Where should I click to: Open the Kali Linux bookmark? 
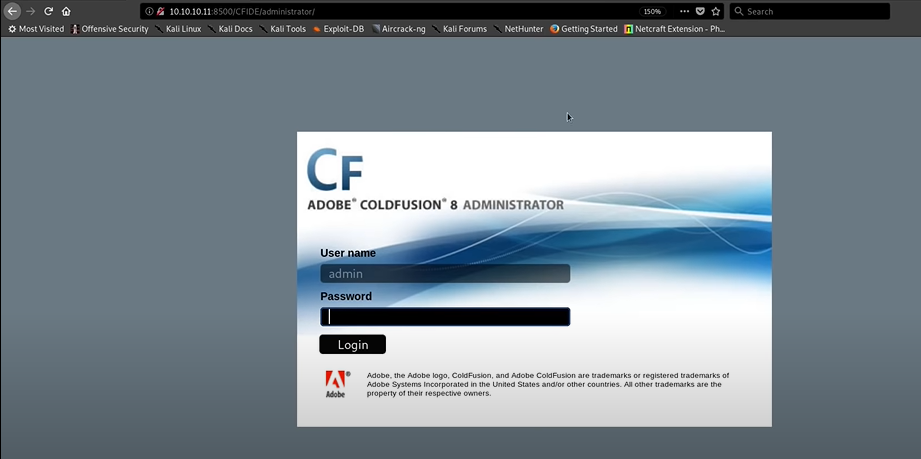pos(178,28)
